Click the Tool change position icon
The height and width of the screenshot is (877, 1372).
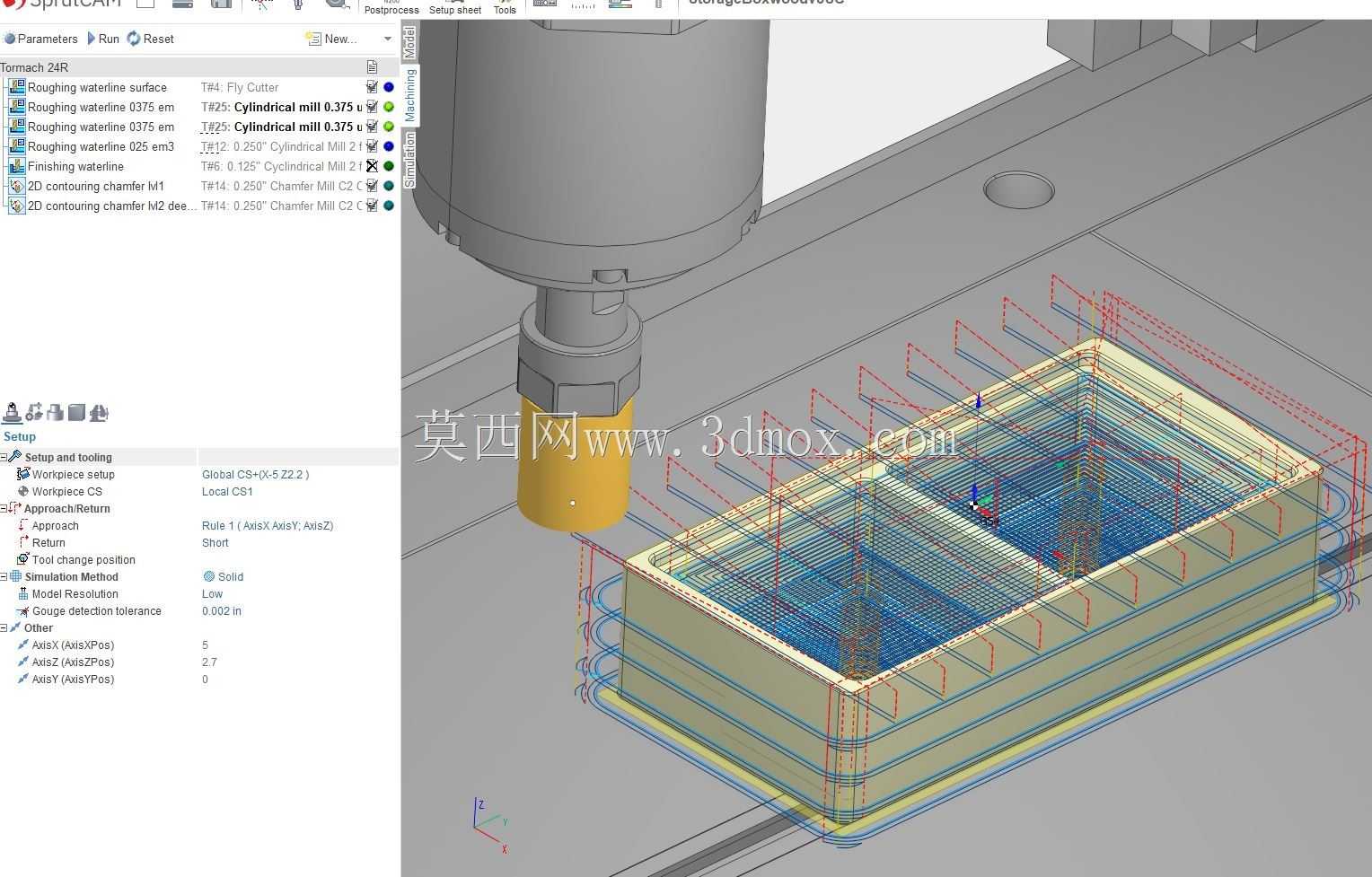point(23,559)
